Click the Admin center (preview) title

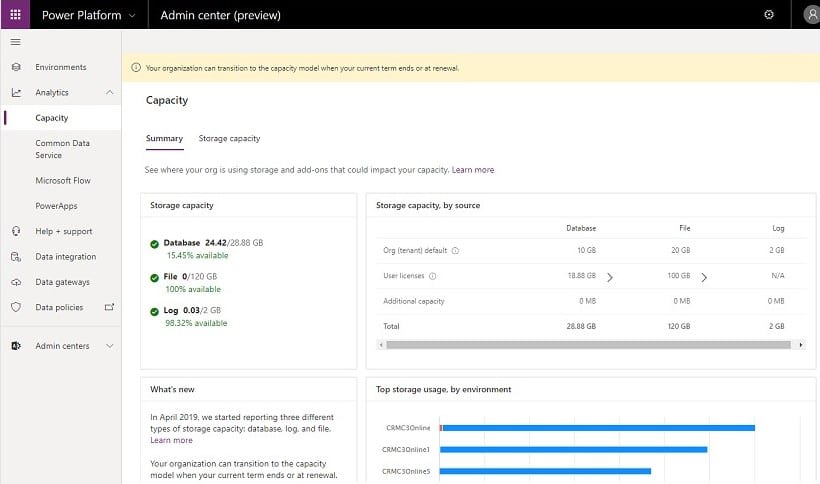coord(220,15)
